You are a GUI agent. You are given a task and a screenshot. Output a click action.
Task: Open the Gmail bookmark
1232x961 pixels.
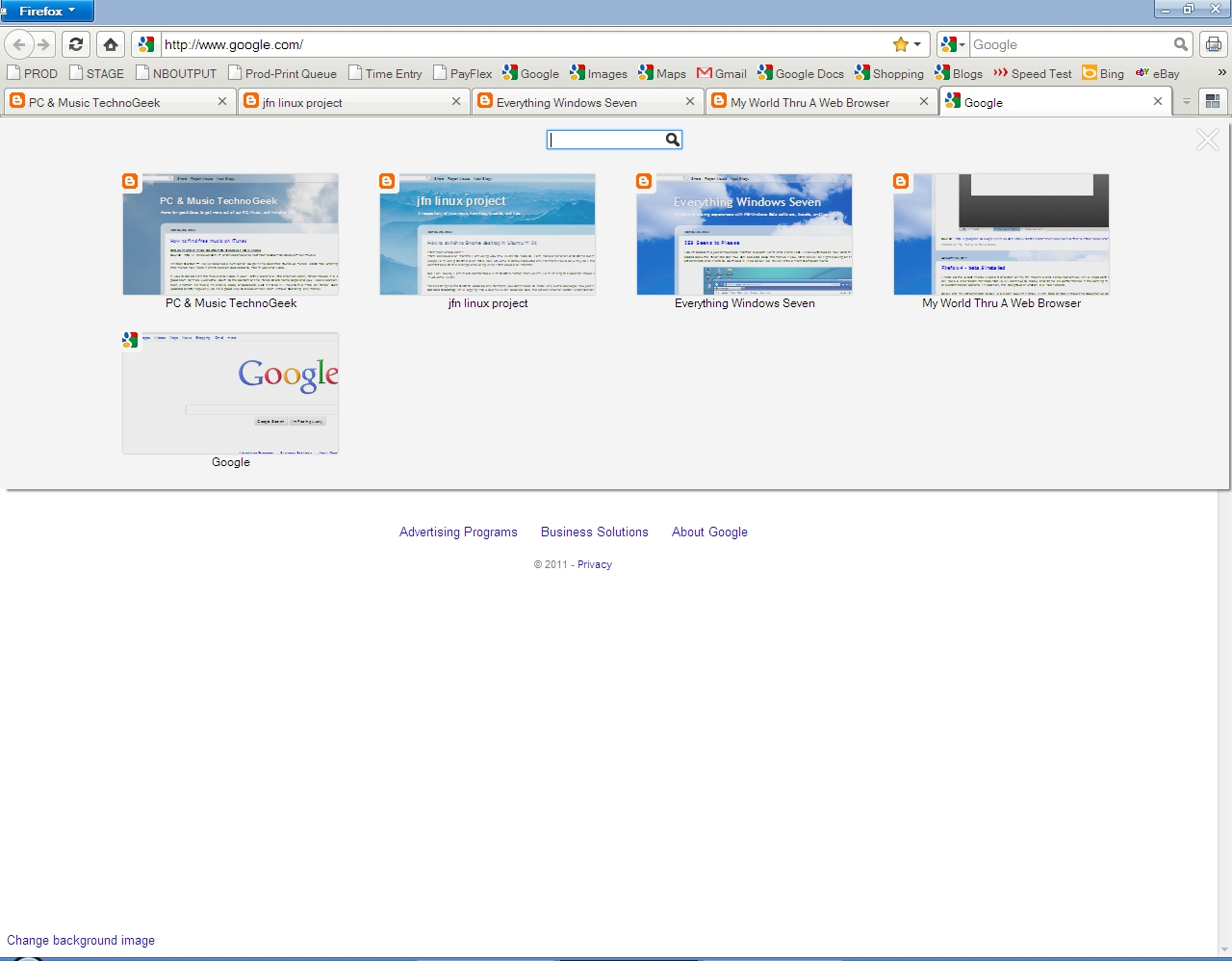pos(722,73)
